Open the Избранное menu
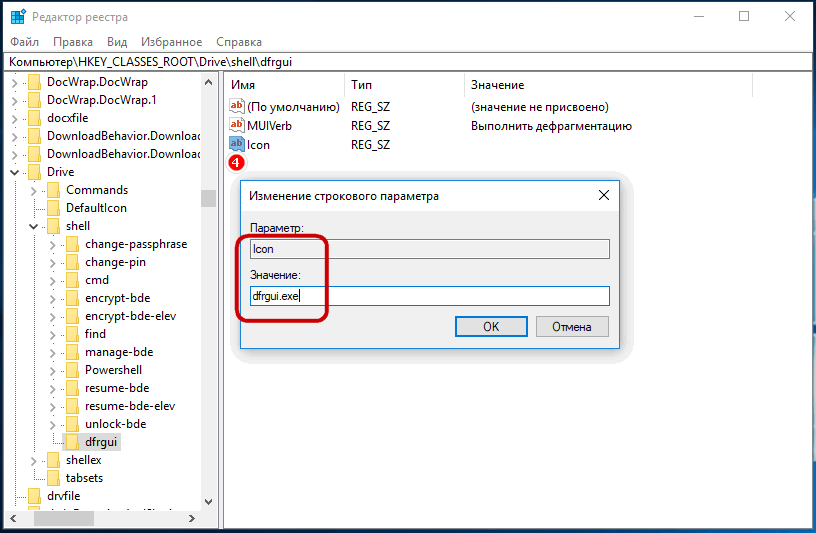 pos(171,42)
